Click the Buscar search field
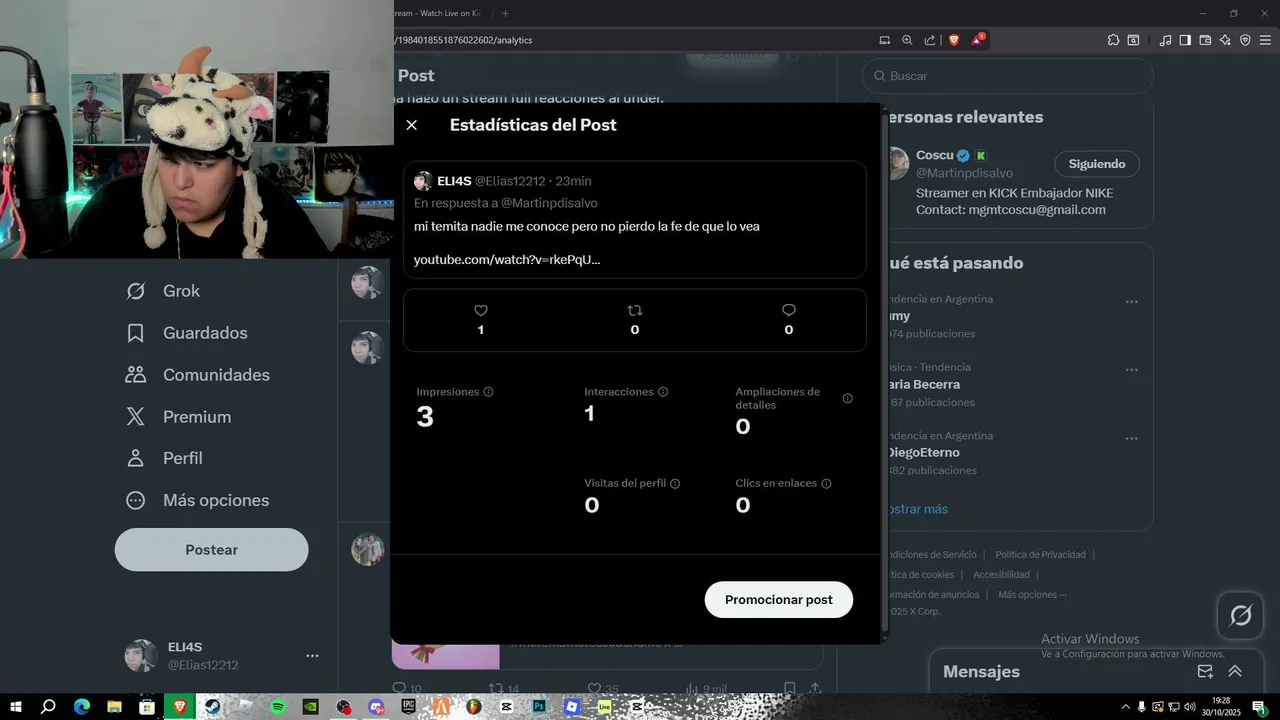 (x=1008, y=76)
